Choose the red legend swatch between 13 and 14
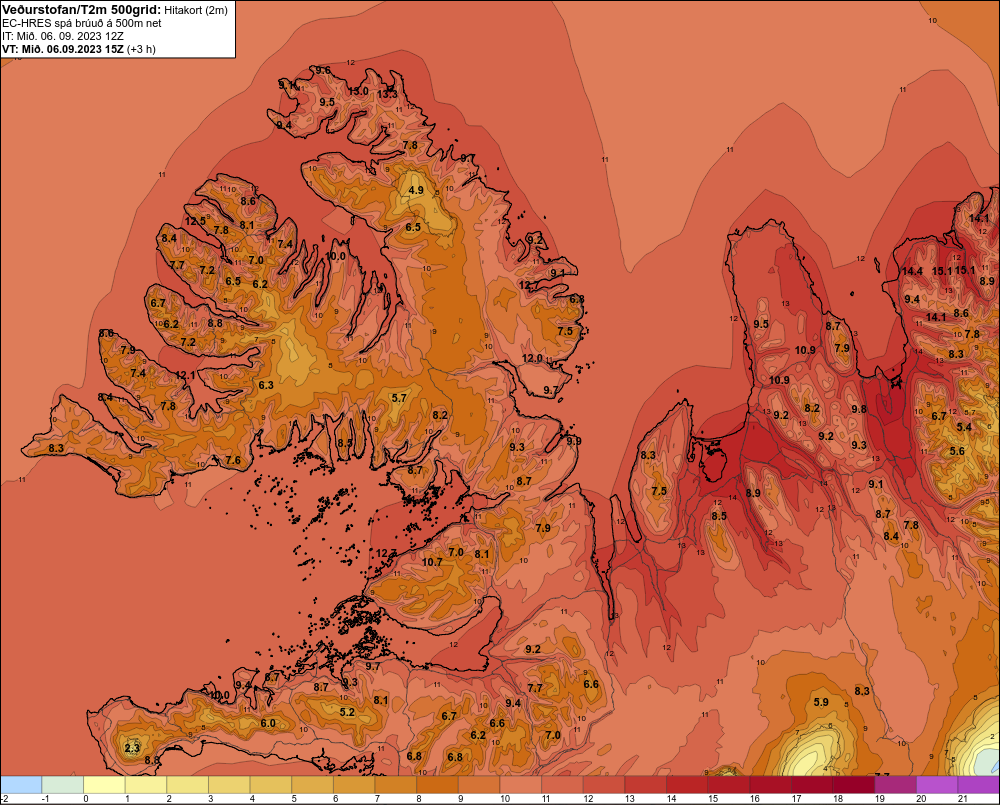 tap(646, 784)
